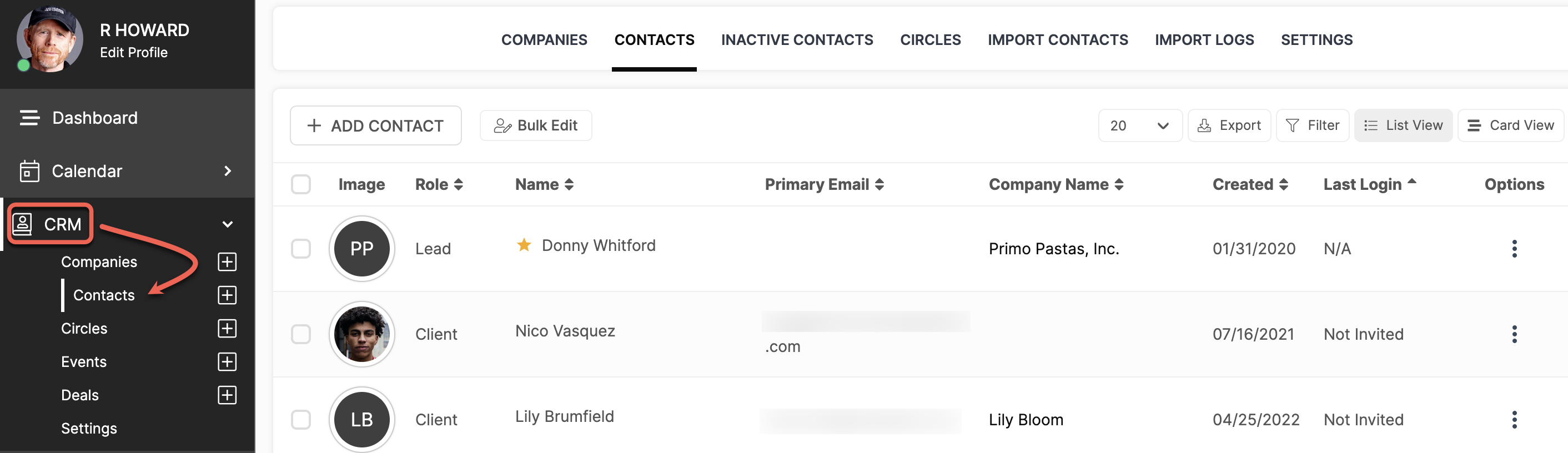Click the plus icon beside Companies

(227, 262)
